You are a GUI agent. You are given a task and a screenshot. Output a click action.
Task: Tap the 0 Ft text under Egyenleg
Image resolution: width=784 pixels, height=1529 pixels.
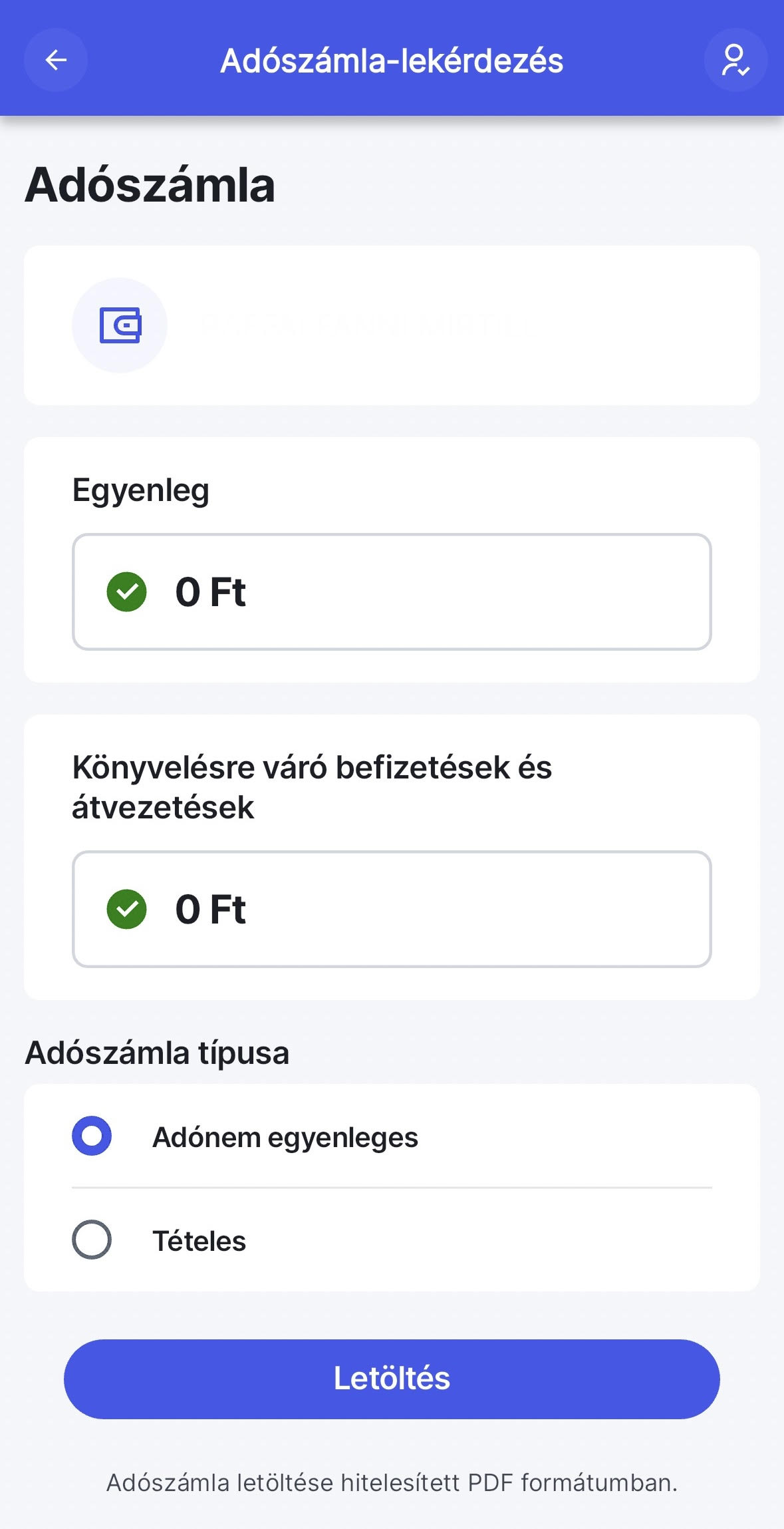point(210,592)
